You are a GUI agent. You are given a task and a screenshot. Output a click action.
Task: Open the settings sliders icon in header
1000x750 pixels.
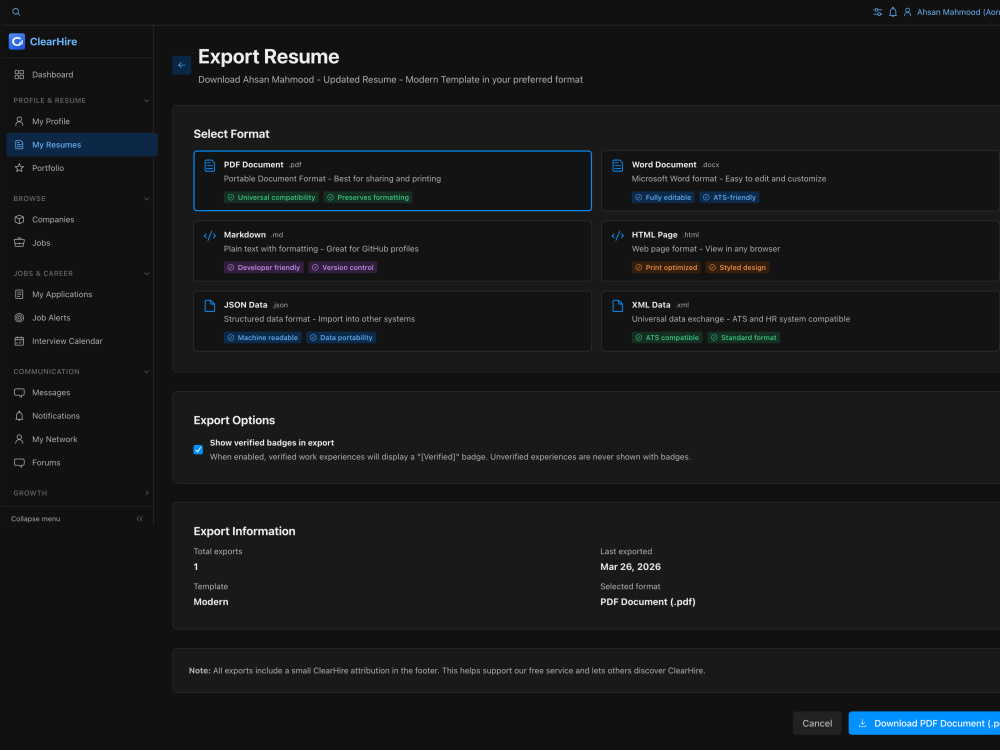[878, 12]
